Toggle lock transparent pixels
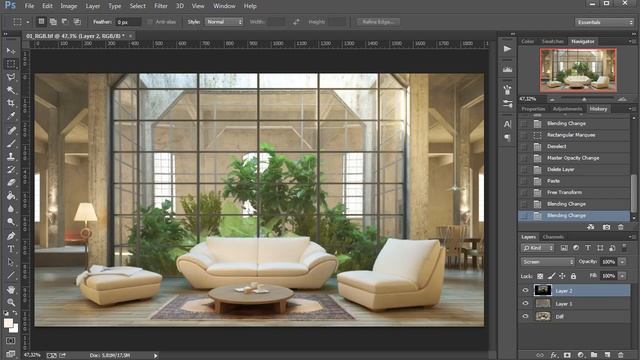The image size is (640, 360). [x=540, y=276]
